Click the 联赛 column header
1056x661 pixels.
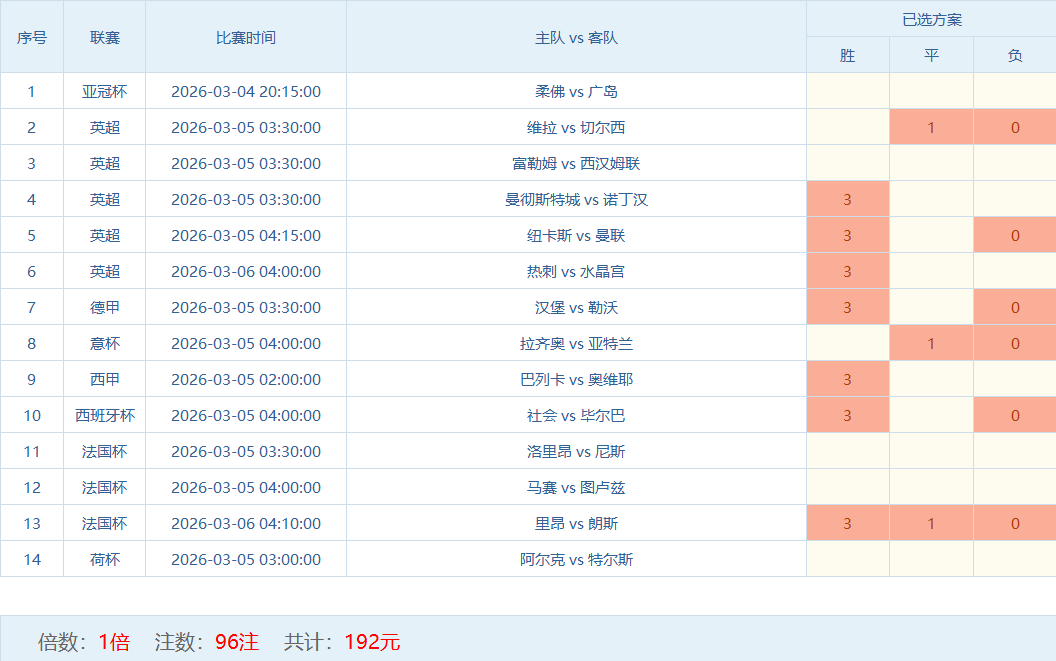pos(104,37)
